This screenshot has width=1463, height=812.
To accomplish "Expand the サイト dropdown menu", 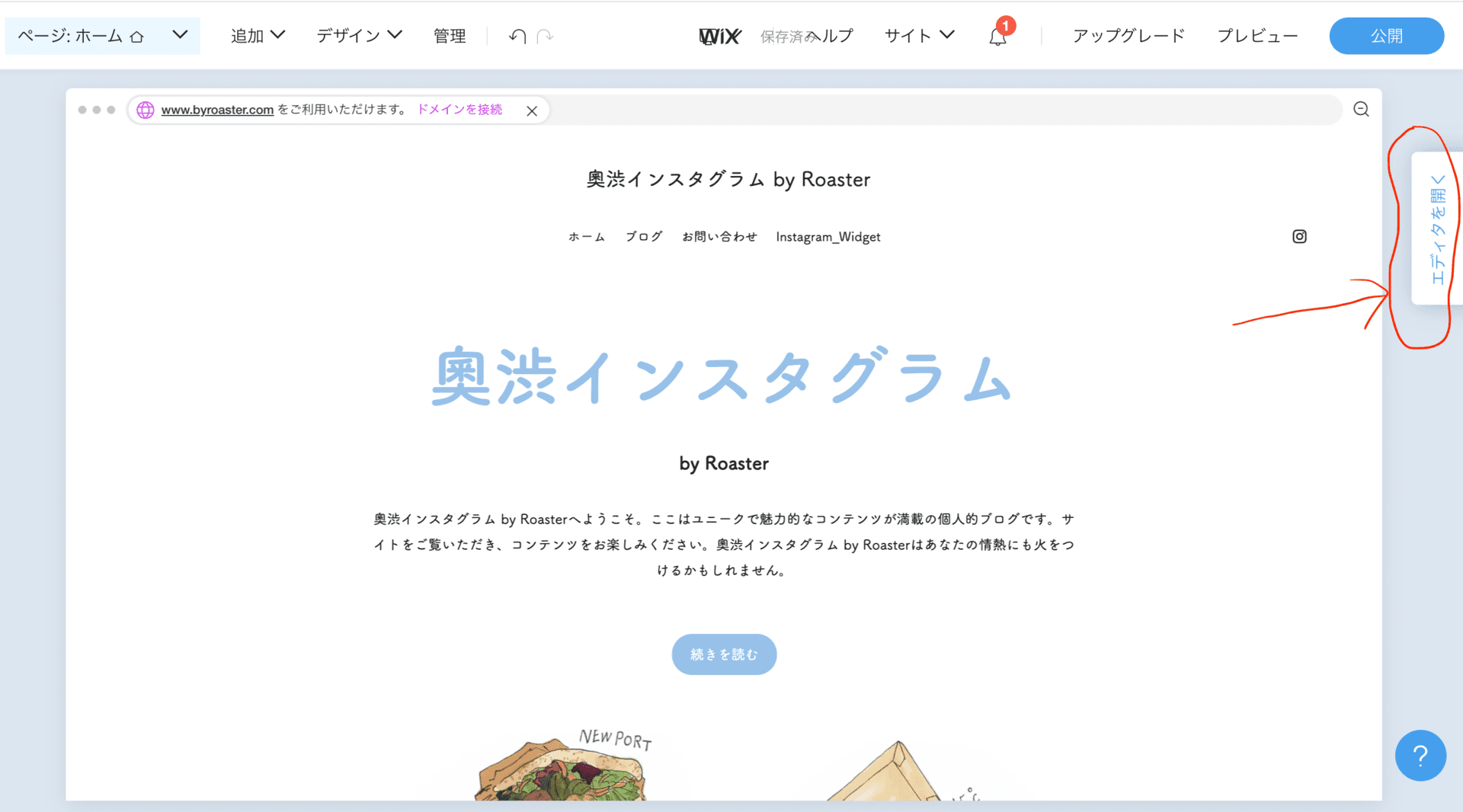I will tap(919, 36).
